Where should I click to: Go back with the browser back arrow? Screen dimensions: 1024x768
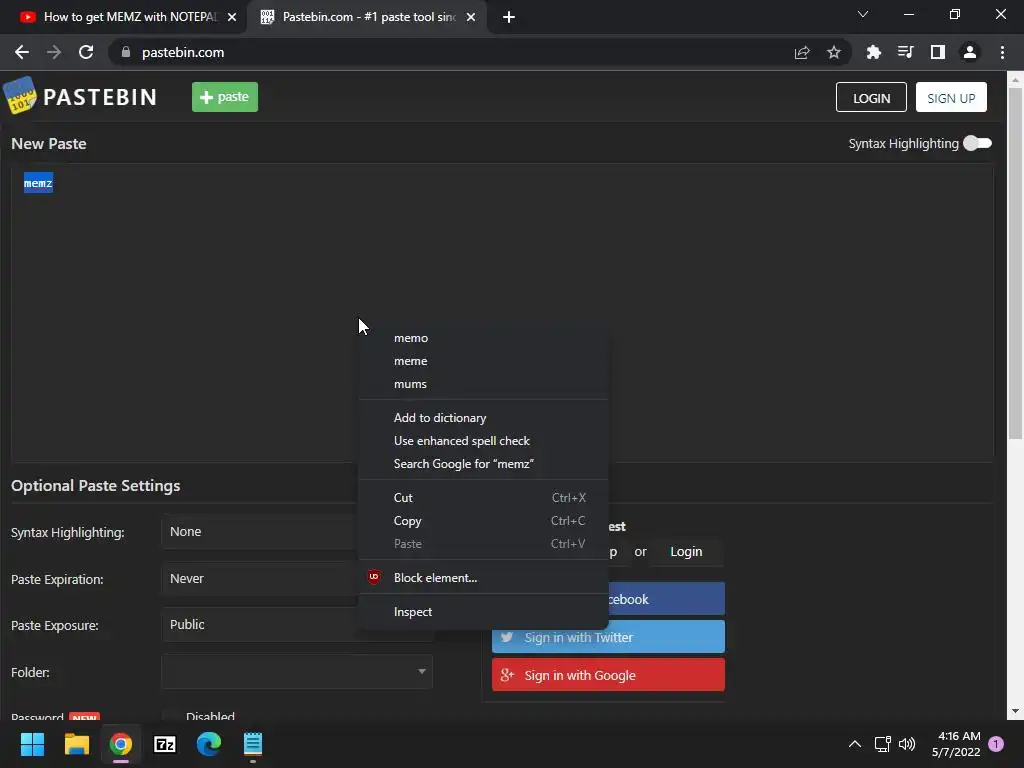coord(22,52)
